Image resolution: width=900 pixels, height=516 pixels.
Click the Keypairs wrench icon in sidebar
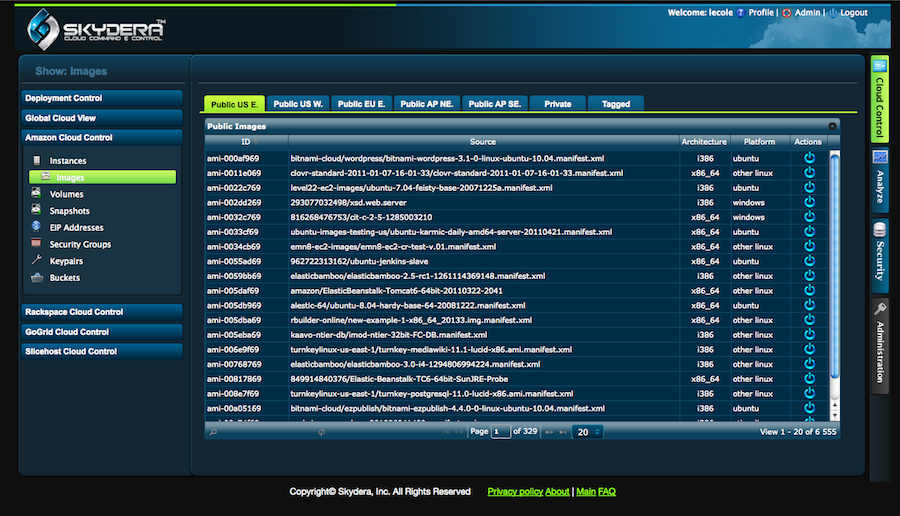[37, 261]
